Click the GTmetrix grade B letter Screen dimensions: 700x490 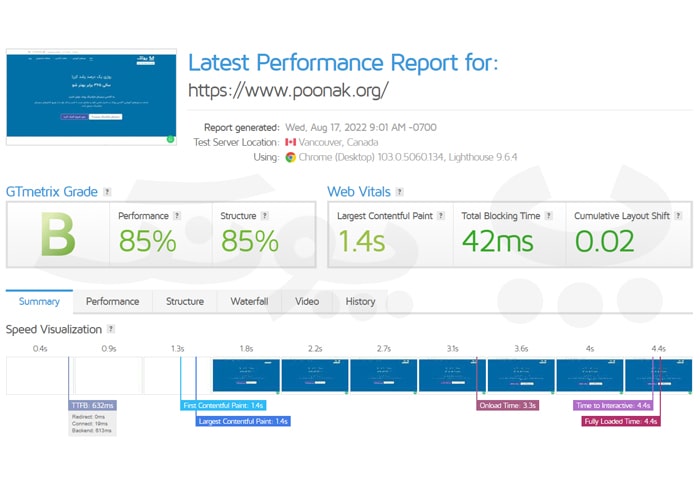(58, 234)
